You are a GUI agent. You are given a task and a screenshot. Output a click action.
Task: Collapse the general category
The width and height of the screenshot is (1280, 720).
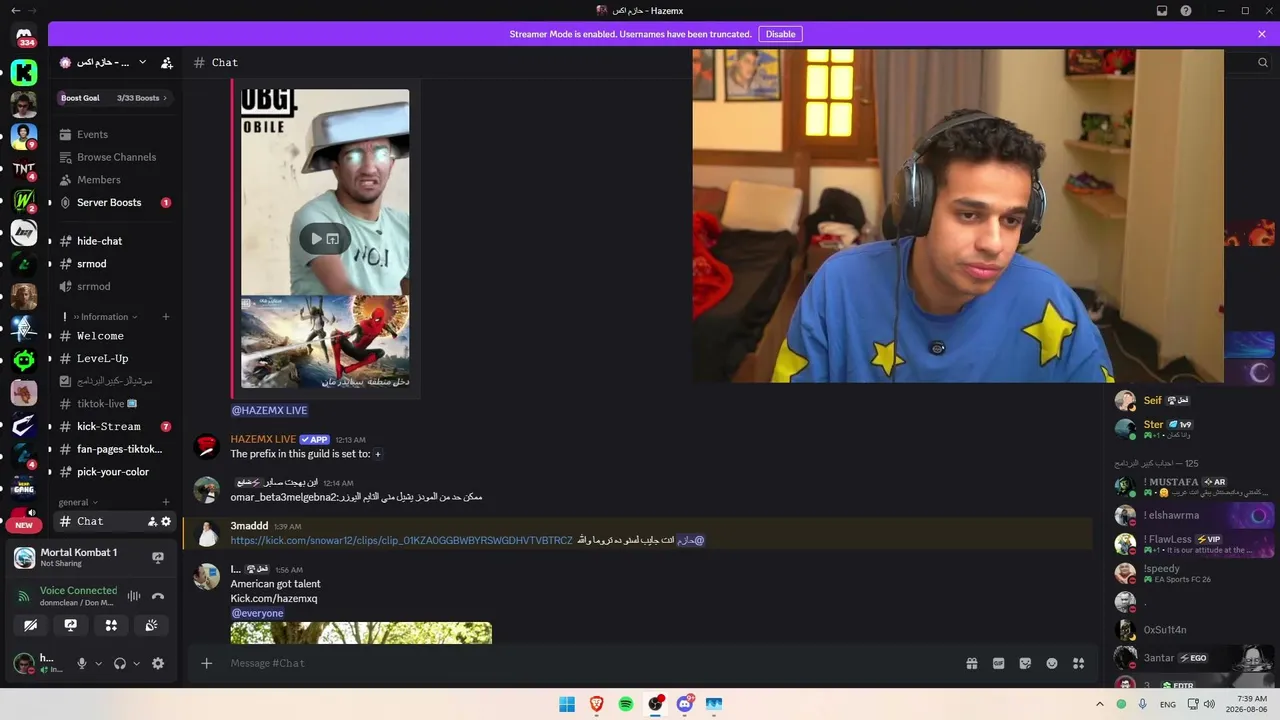79,502
